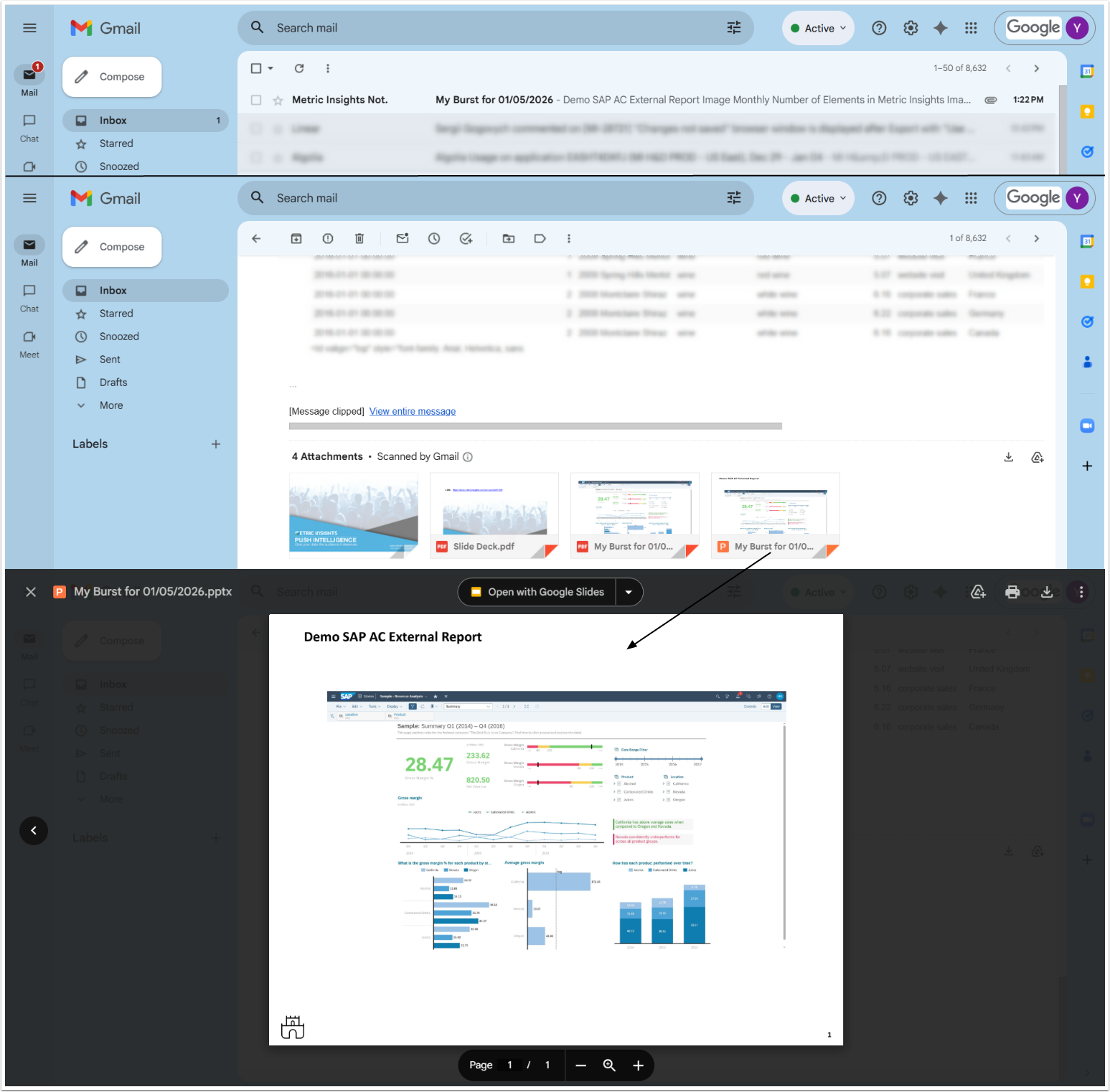1110x1092 pixels.
Task: Switch to Meet in message-view left rail
Action: click(29, 344)
